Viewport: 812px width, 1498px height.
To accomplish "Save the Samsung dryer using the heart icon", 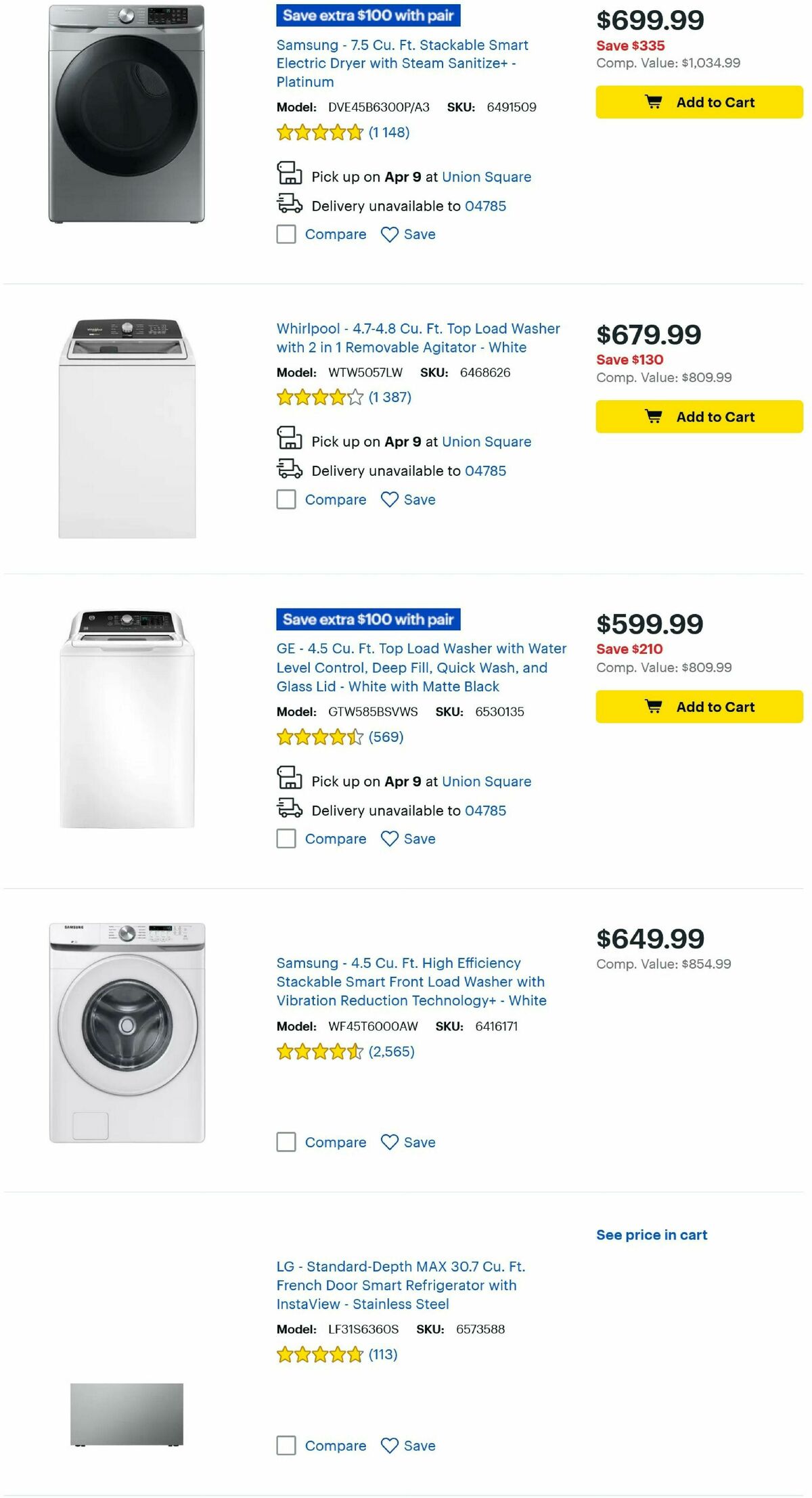I will point(389,234).
